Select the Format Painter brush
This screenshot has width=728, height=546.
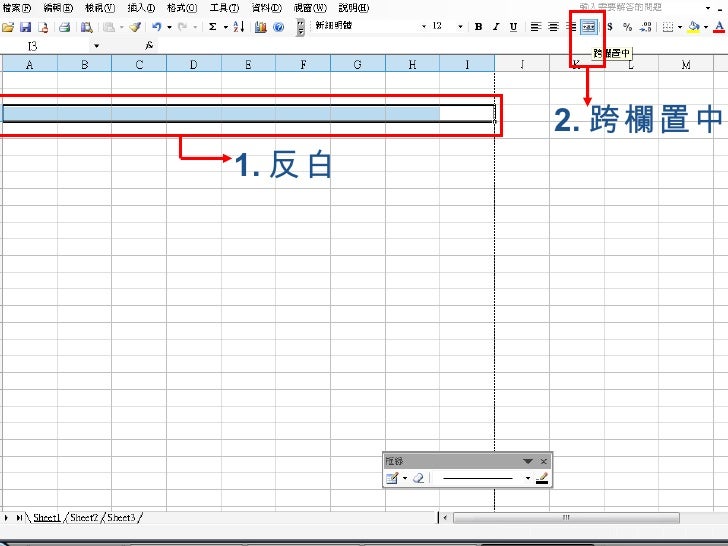(x=136, y=27)
